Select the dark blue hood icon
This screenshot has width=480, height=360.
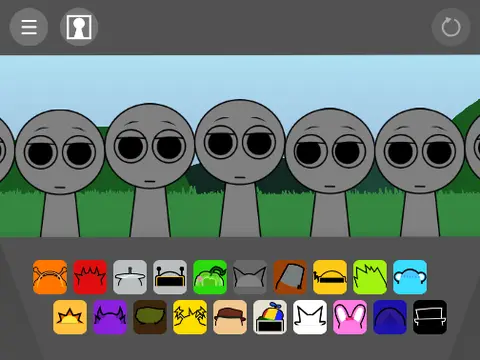390,317
